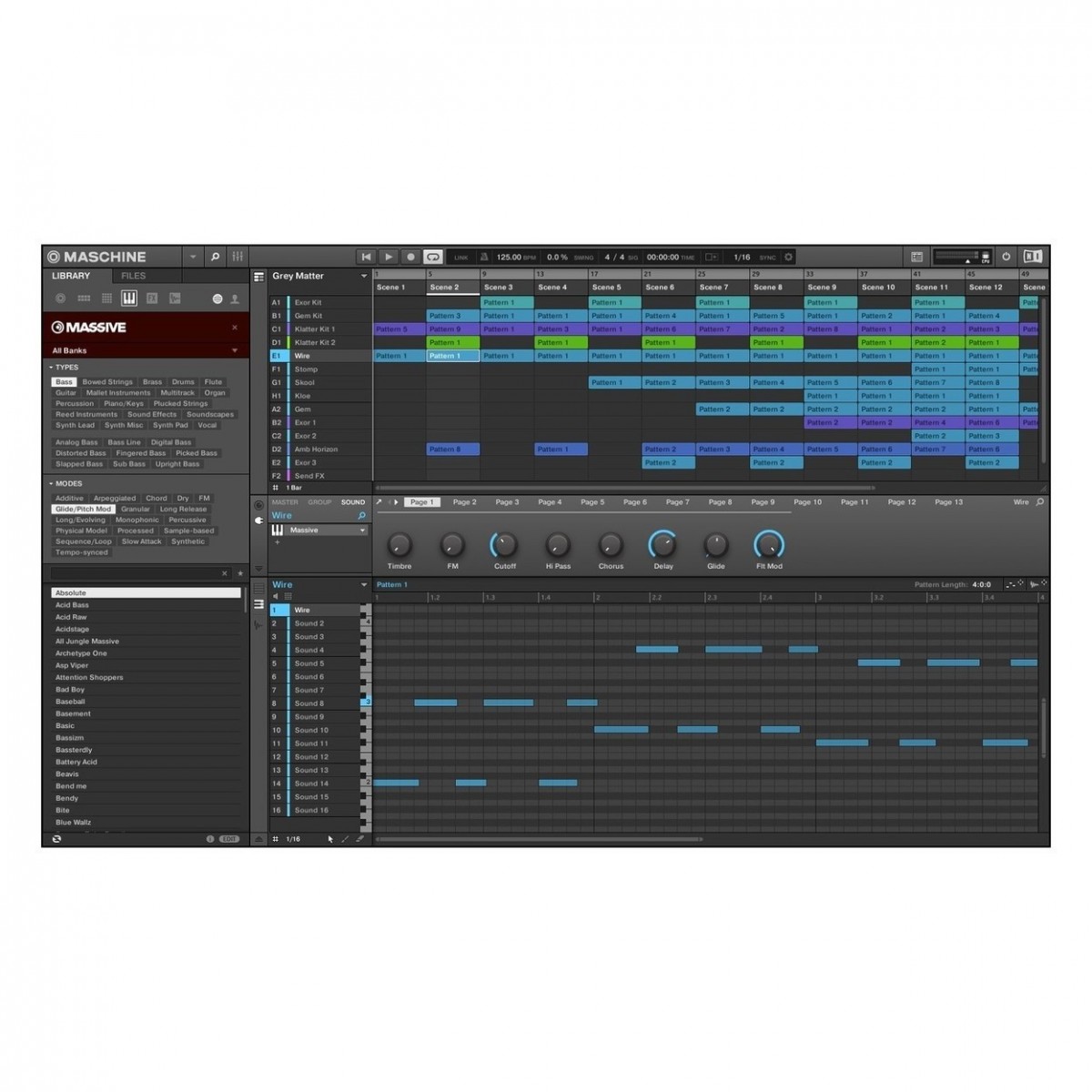Select the Projects file type icon
Viewport: 1092px width, 1092px height.
coord(61,298)
